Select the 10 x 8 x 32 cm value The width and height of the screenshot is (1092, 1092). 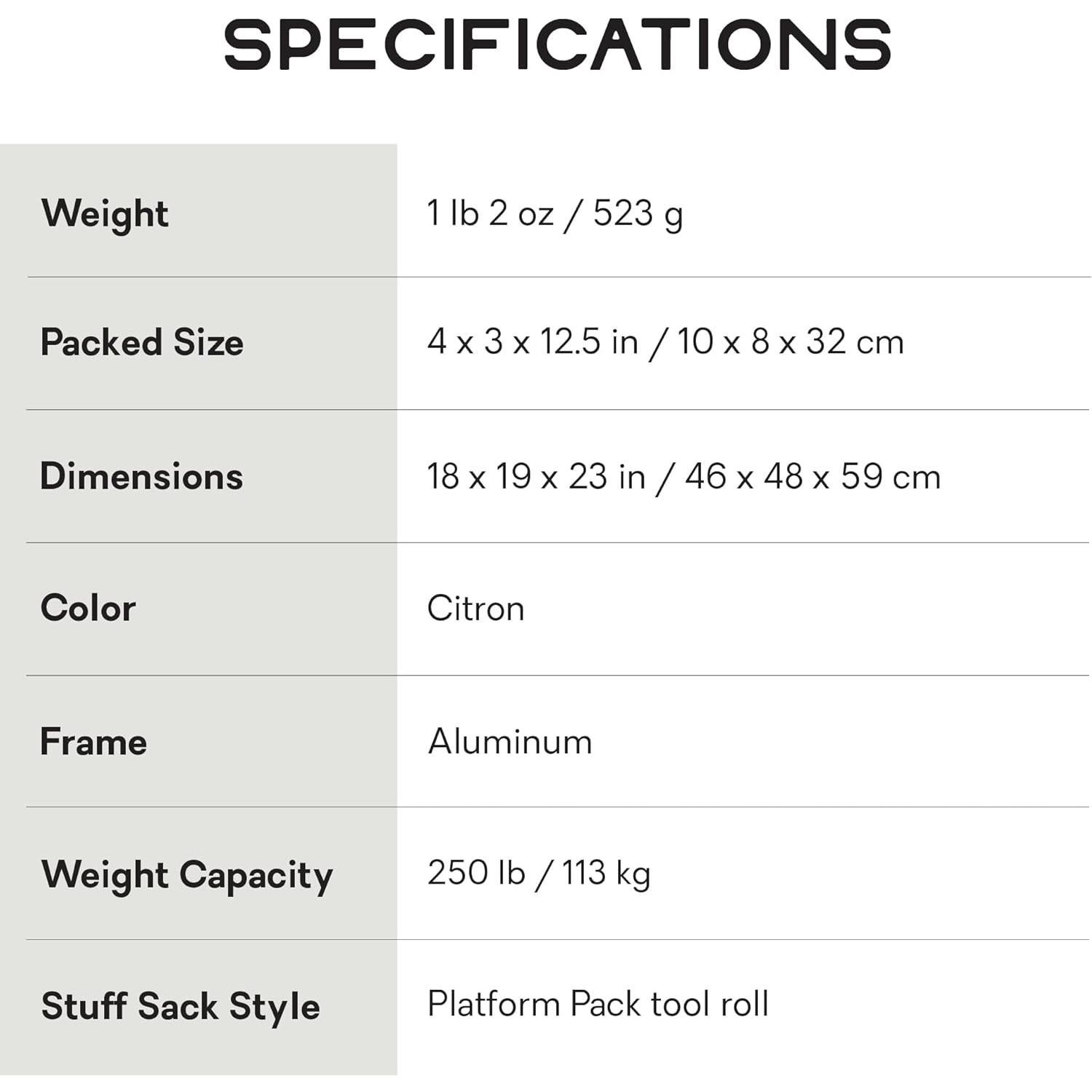click(791, 341)
